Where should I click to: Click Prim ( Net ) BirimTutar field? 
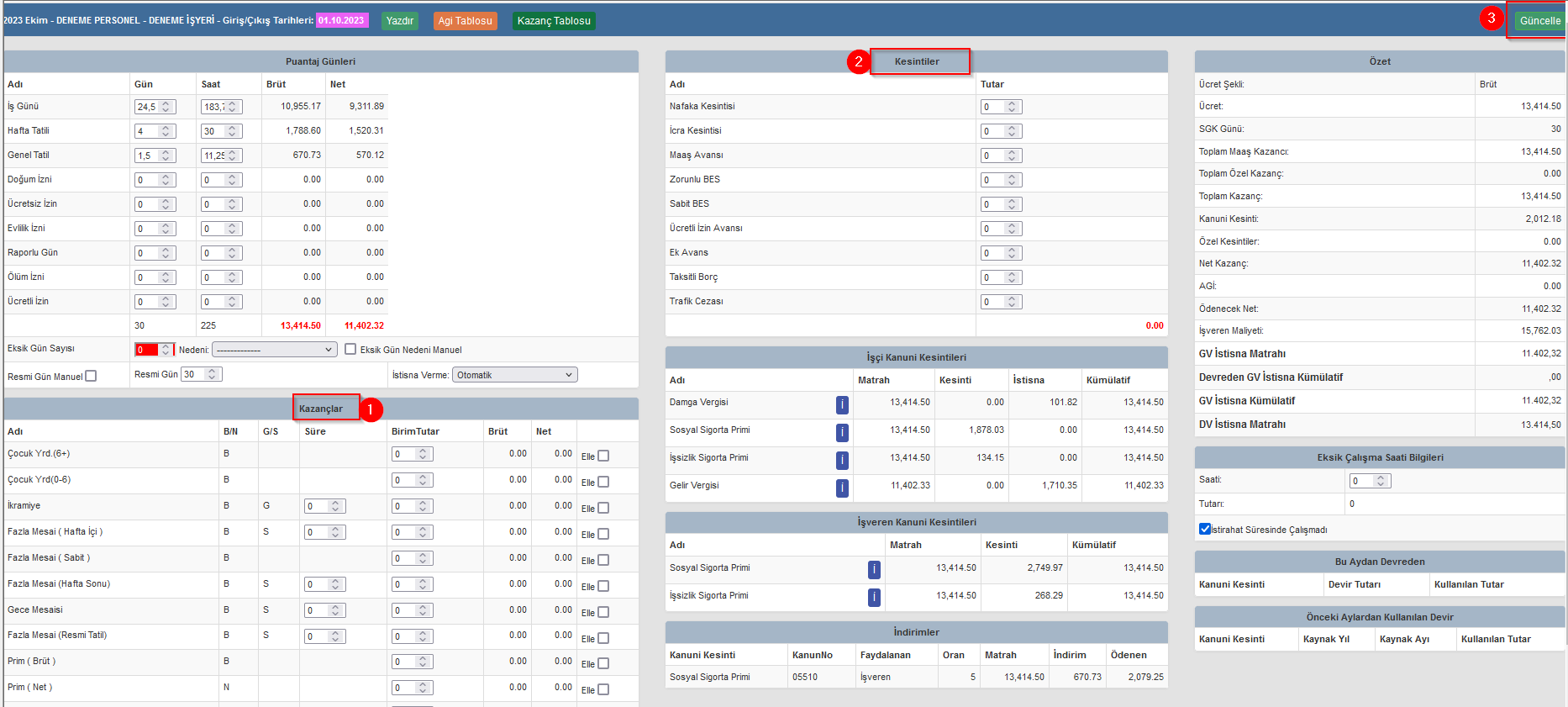click(x=413, y=689)
